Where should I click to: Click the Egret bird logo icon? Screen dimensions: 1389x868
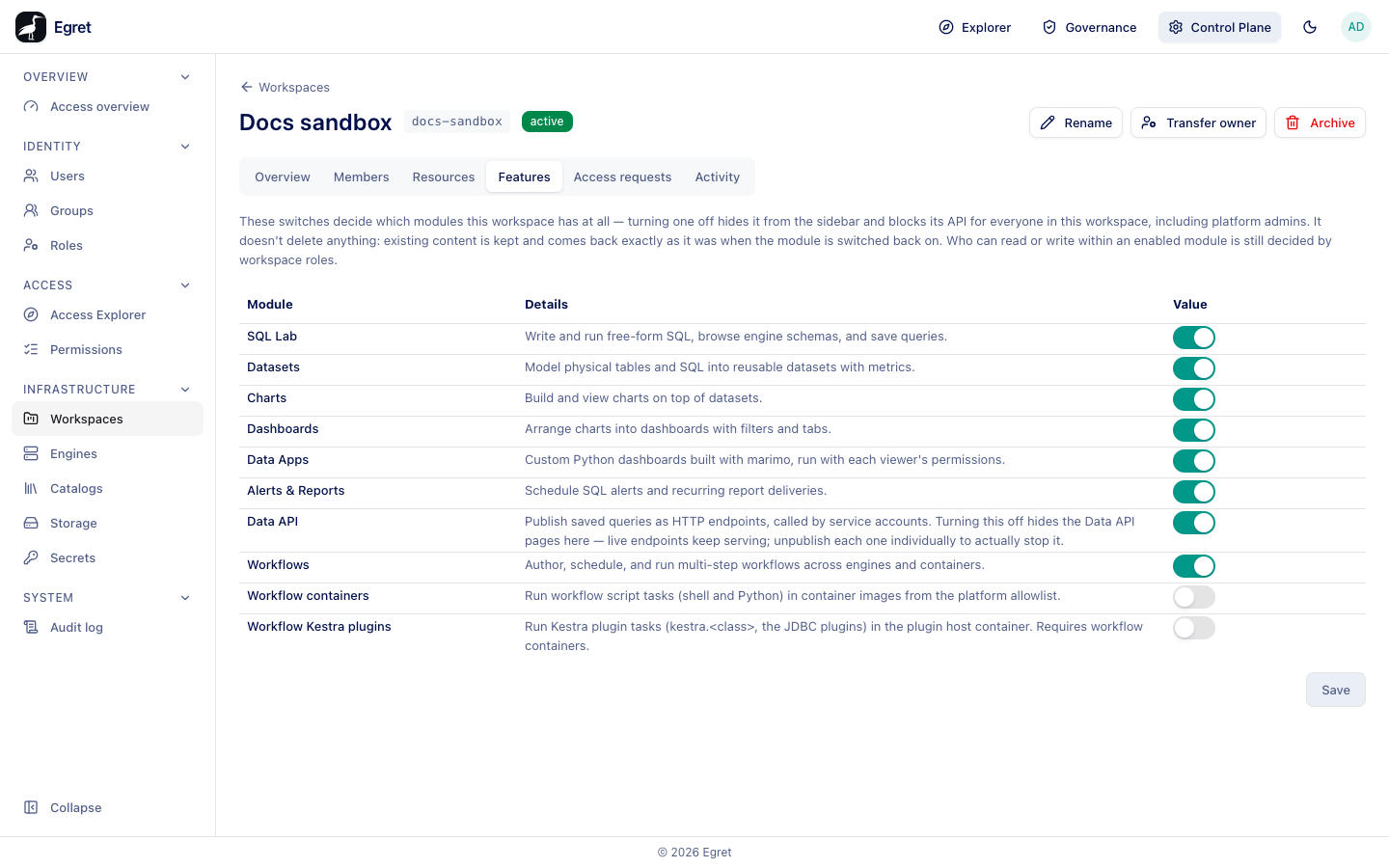pos(31,27)
